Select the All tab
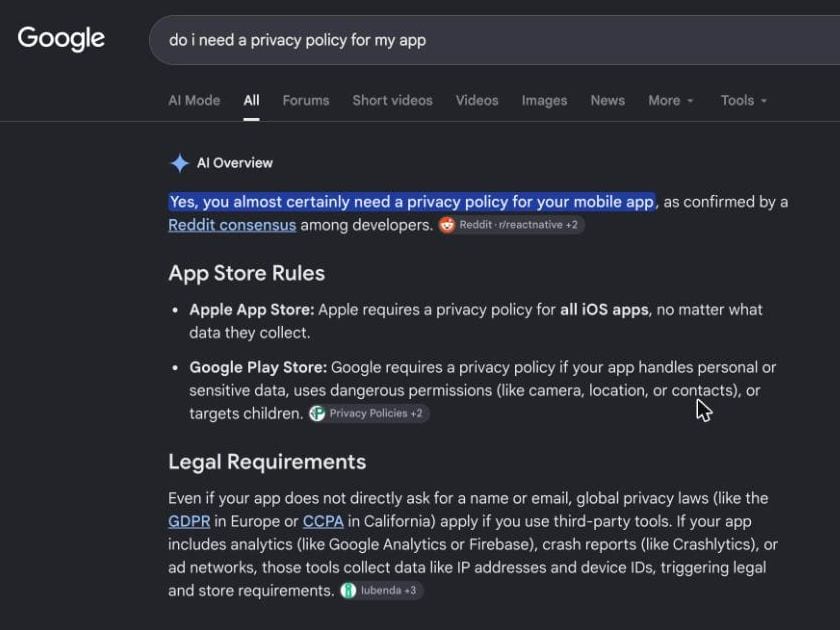 point(251,100)
